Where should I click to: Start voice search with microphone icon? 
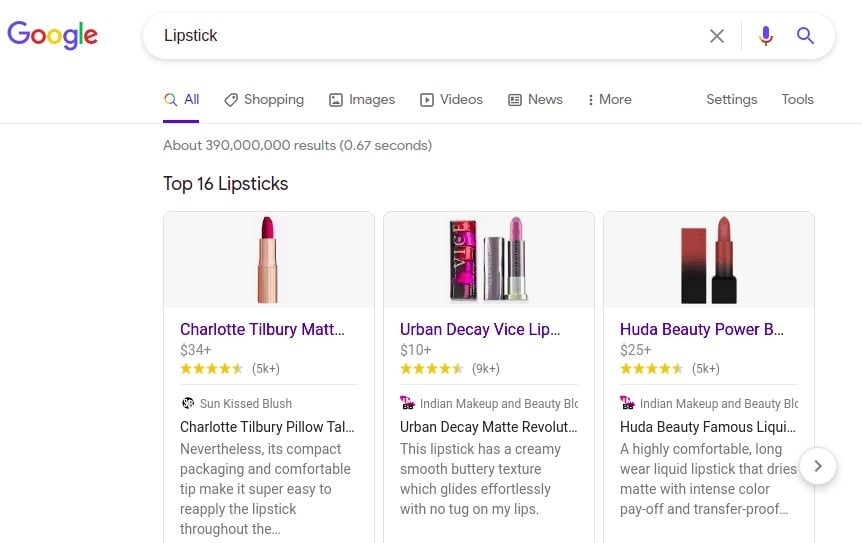coord(766,36)
